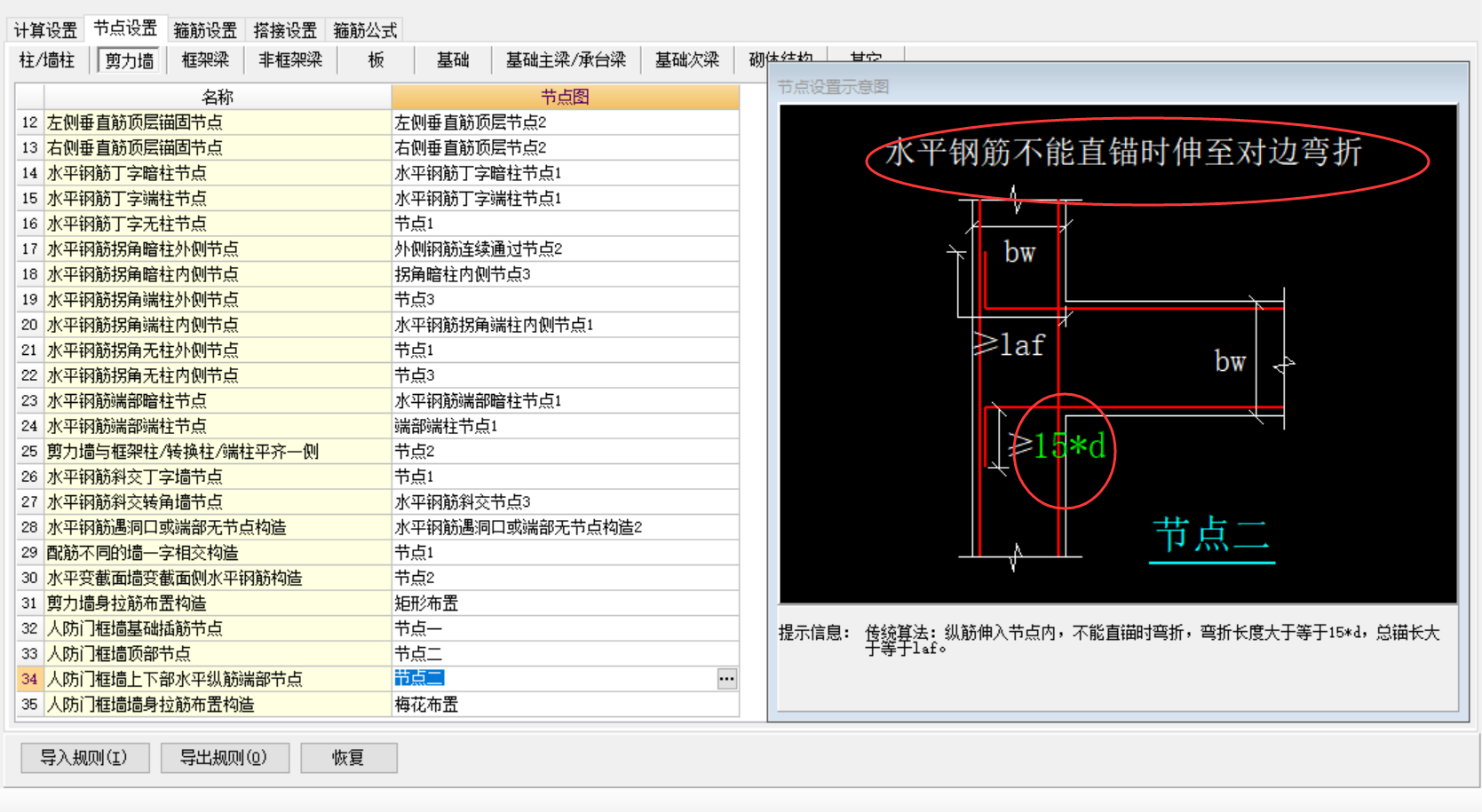Switch to the 节点设置 tab

click(125, 28)
